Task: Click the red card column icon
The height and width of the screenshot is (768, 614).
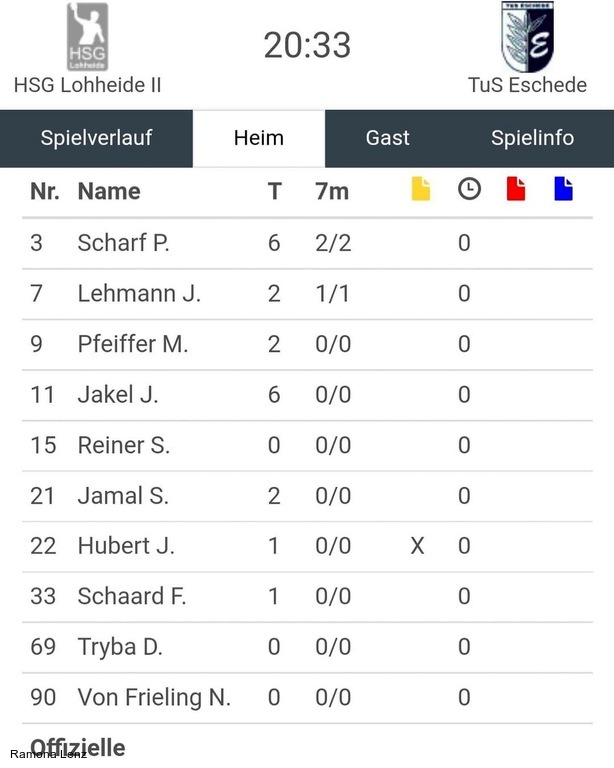Action: [516, 190]
